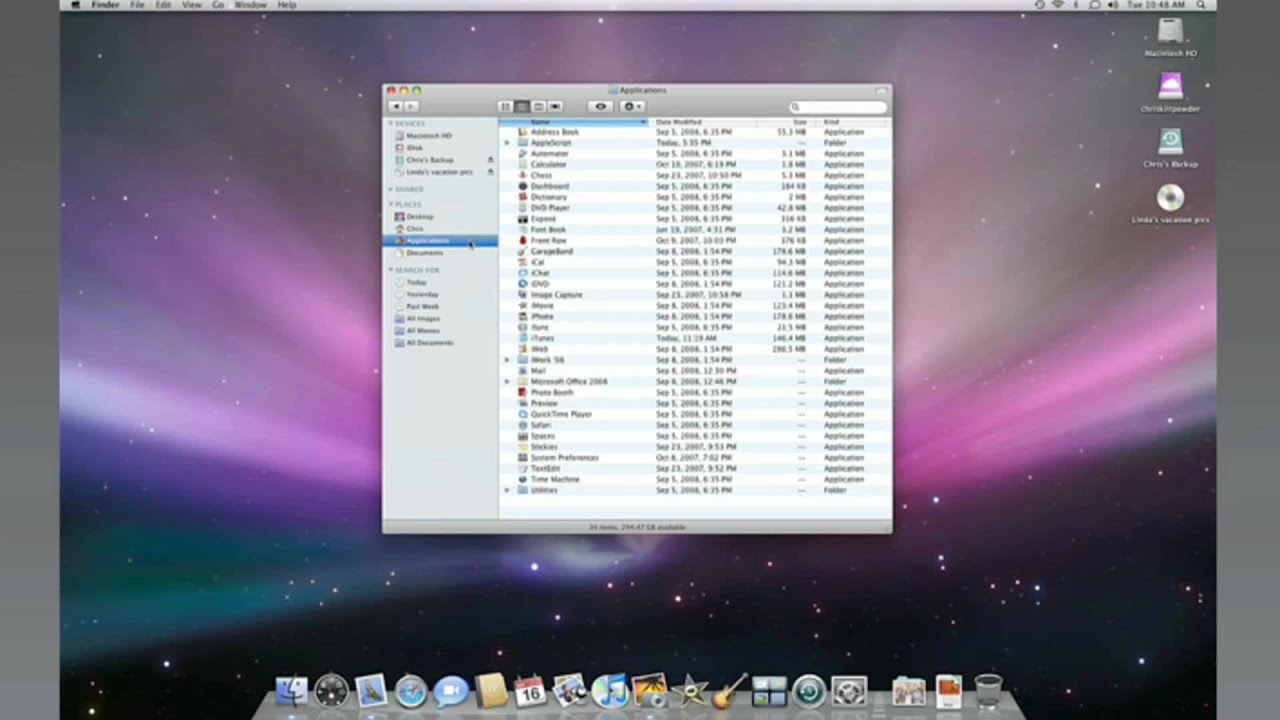Image resolution: width=1280 pixels, height=720 pixels.
Task: Collapse the DEVICES sidebar section
Action: [x=391, y=124]
